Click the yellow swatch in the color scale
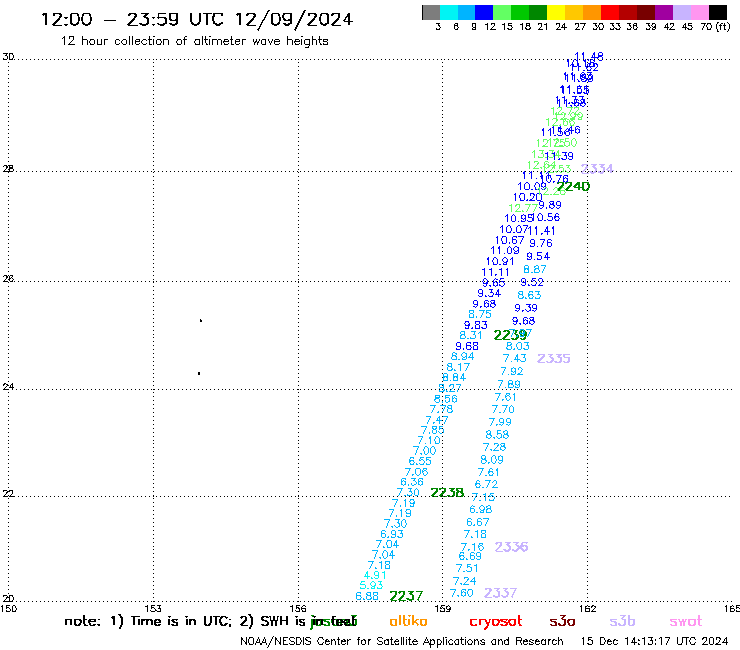 click(556, 12)
